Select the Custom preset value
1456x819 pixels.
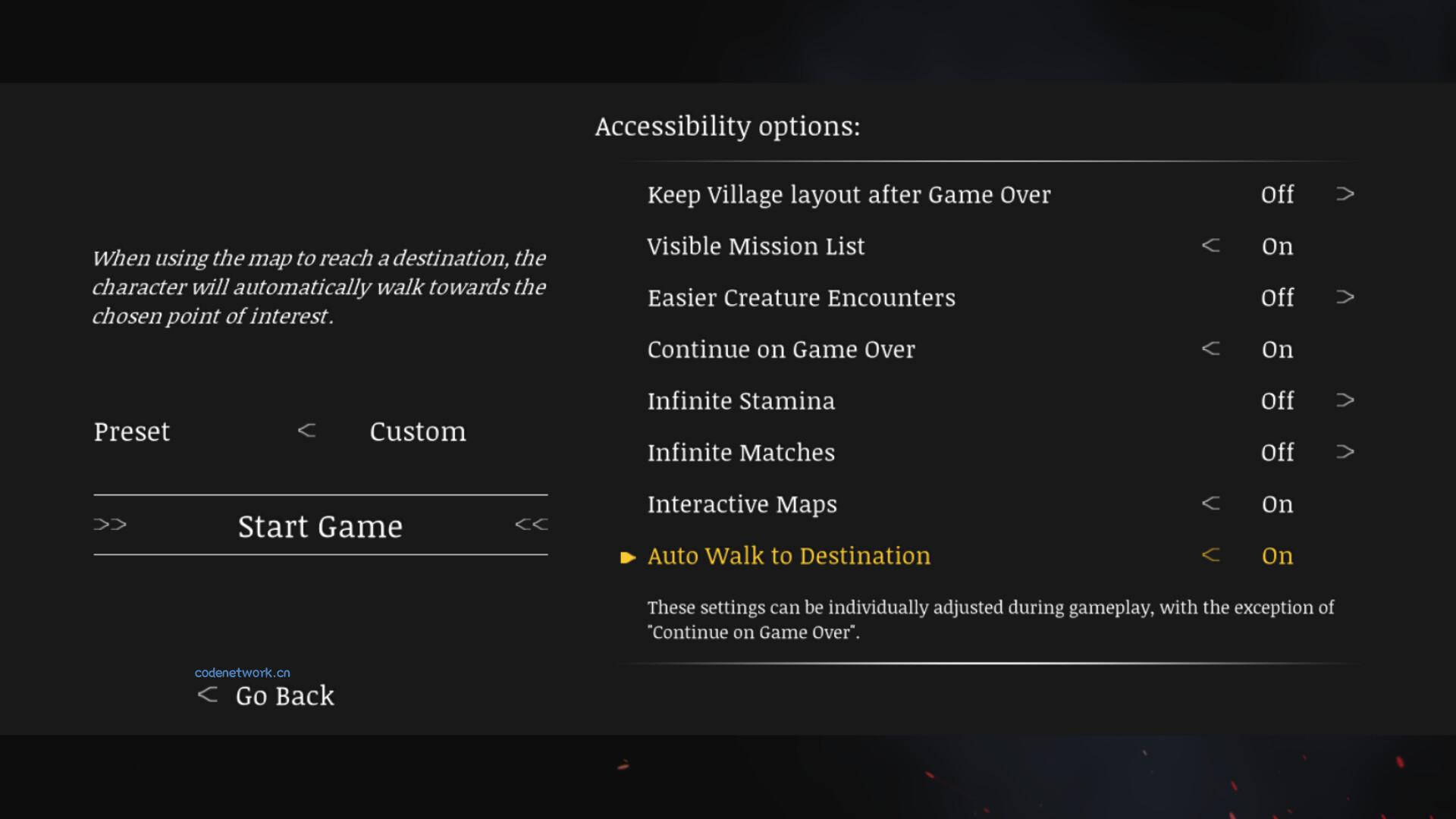(418, 431)
